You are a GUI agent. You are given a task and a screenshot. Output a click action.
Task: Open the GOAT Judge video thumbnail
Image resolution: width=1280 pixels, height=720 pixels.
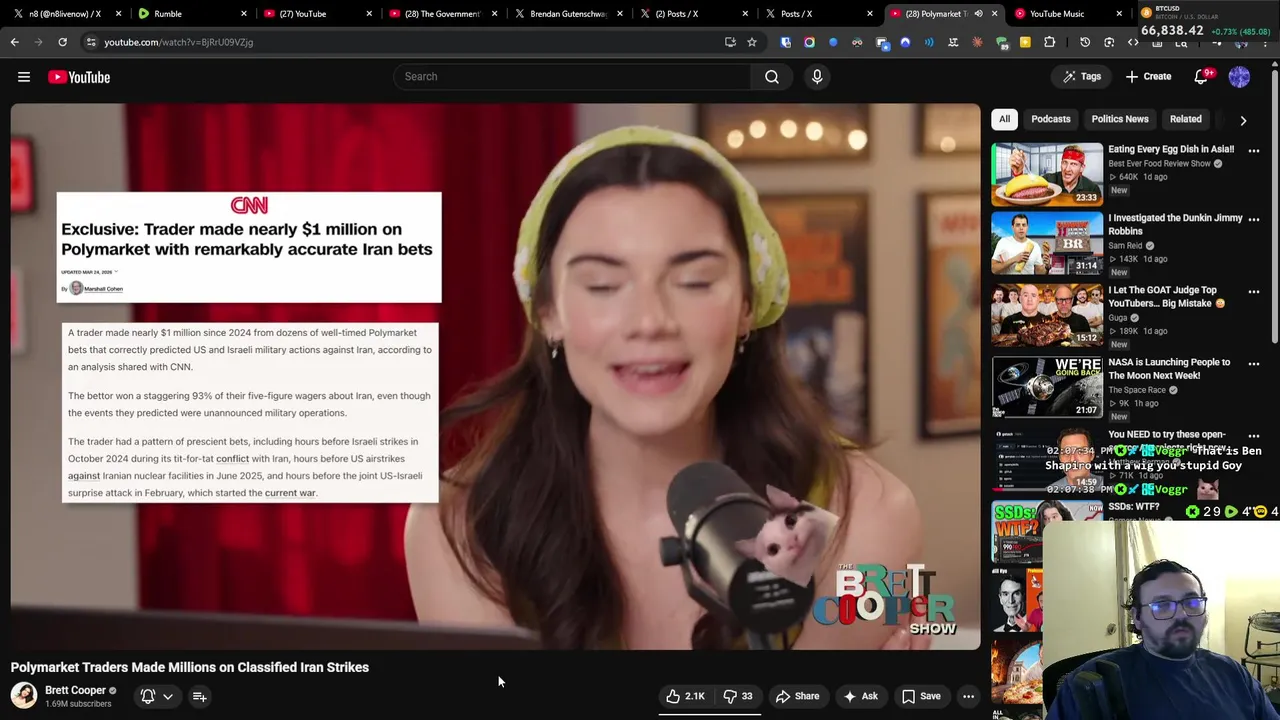tap(1047, 315)
